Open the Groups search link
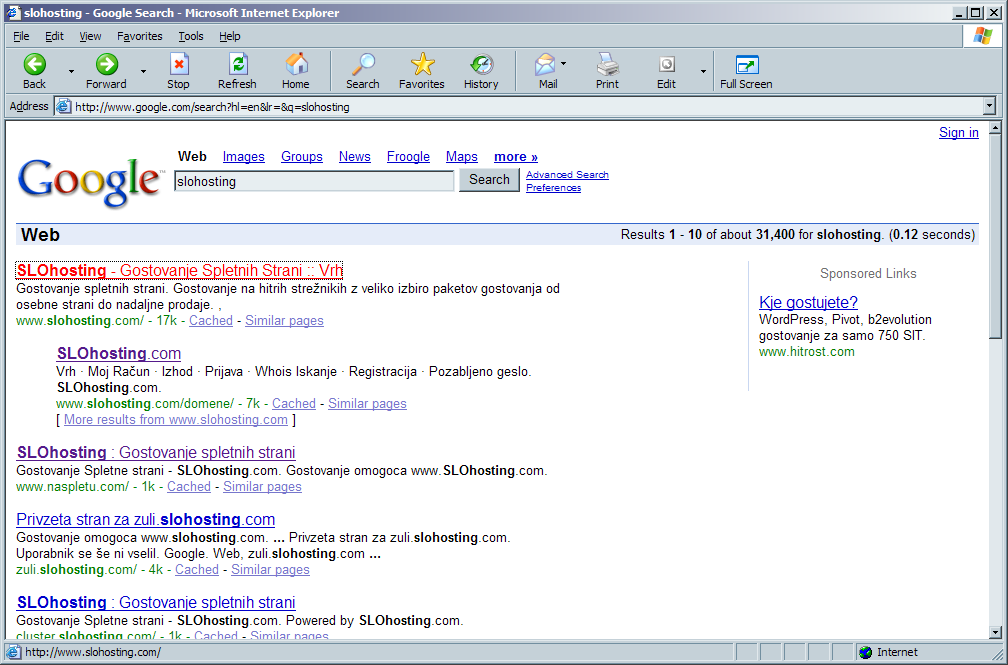 pos(302,156)
